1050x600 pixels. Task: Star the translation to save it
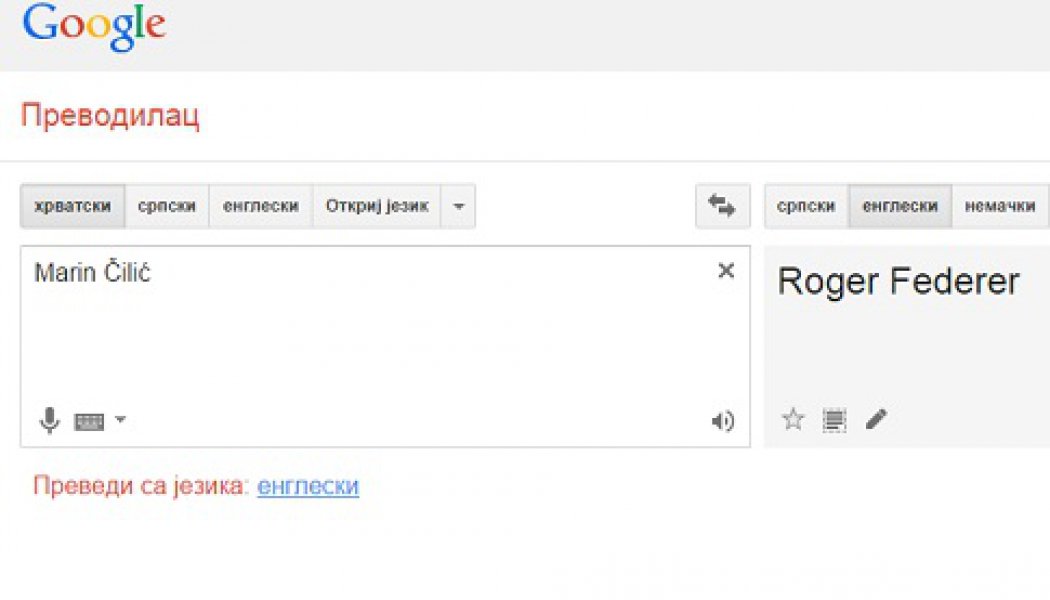click(x=793, y=419)
